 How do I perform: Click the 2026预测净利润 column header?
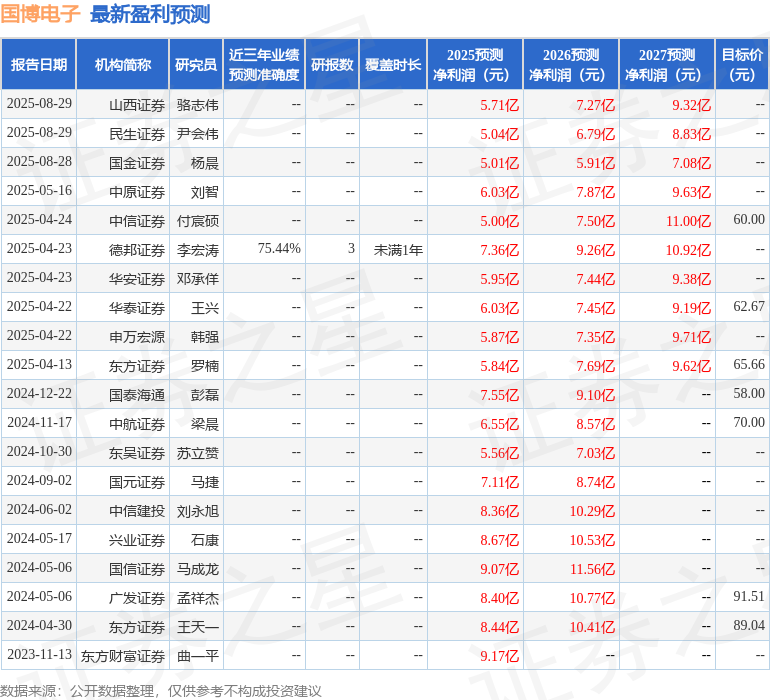coord(571,65)
